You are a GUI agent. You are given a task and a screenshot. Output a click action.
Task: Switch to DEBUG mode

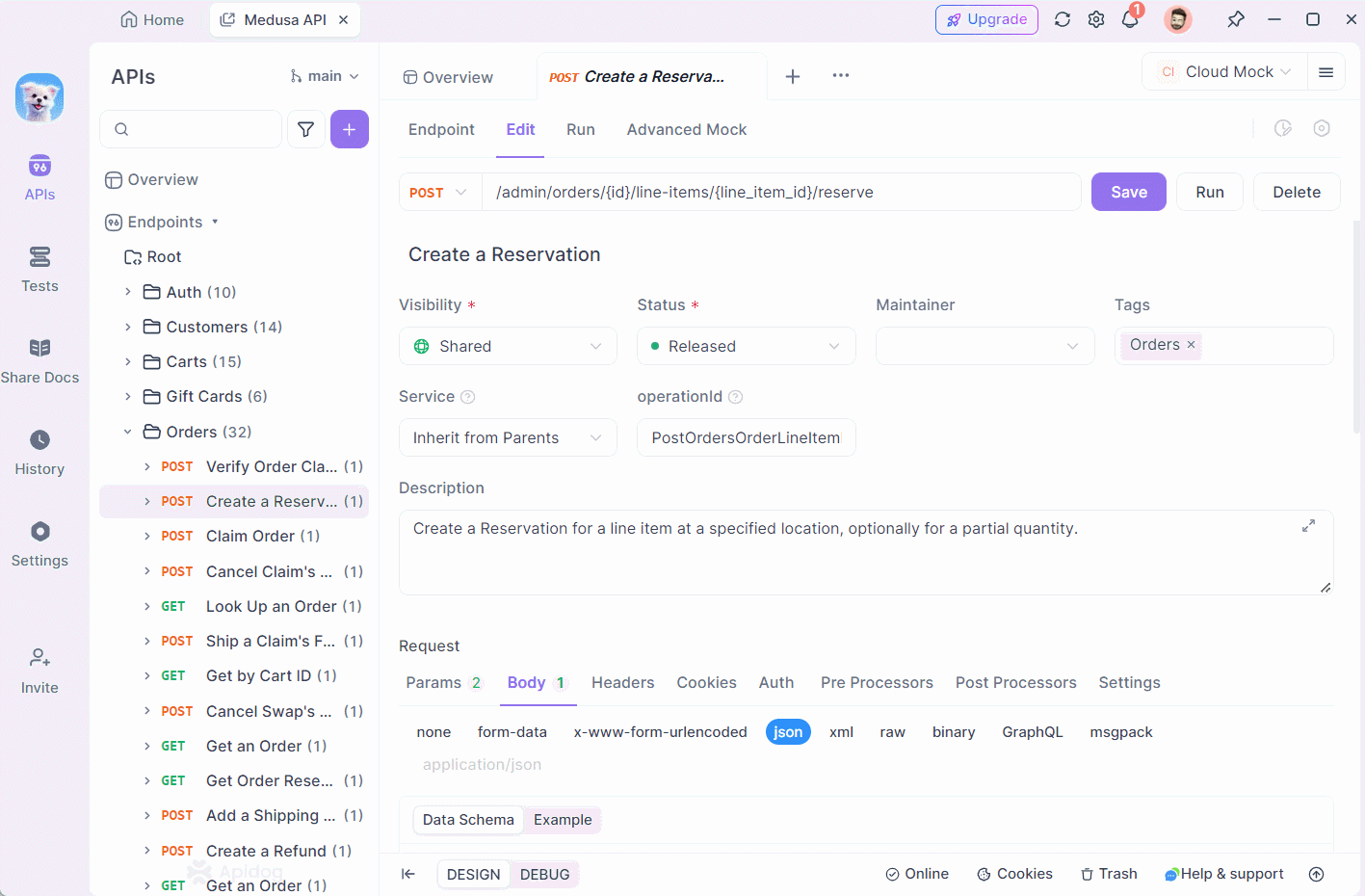pyautogui.click(x=545, y=874)
